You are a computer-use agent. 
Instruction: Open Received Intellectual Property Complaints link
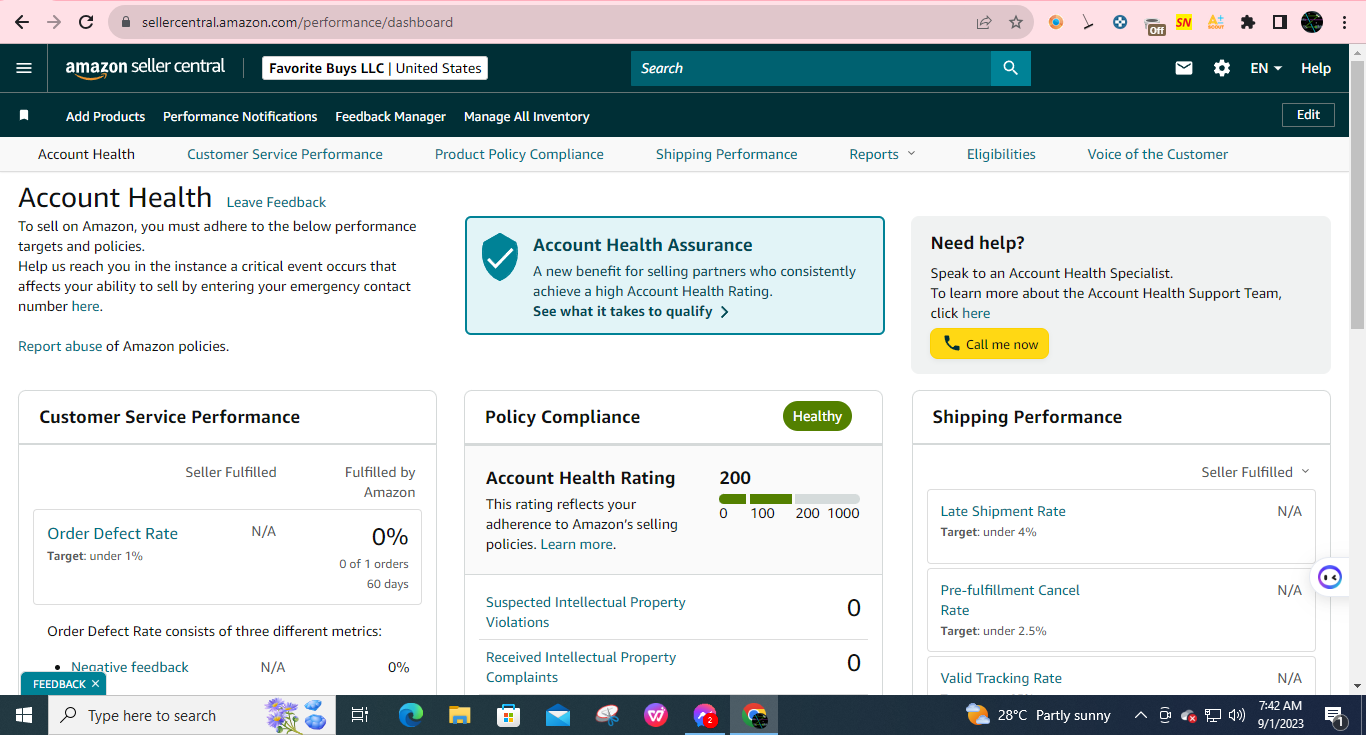[x=581, y=667]
